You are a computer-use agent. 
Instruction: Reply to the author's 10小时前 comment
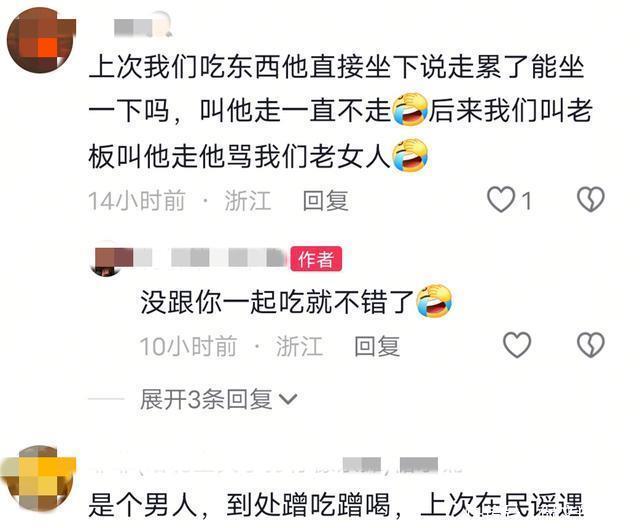click(x=377, y=346)
